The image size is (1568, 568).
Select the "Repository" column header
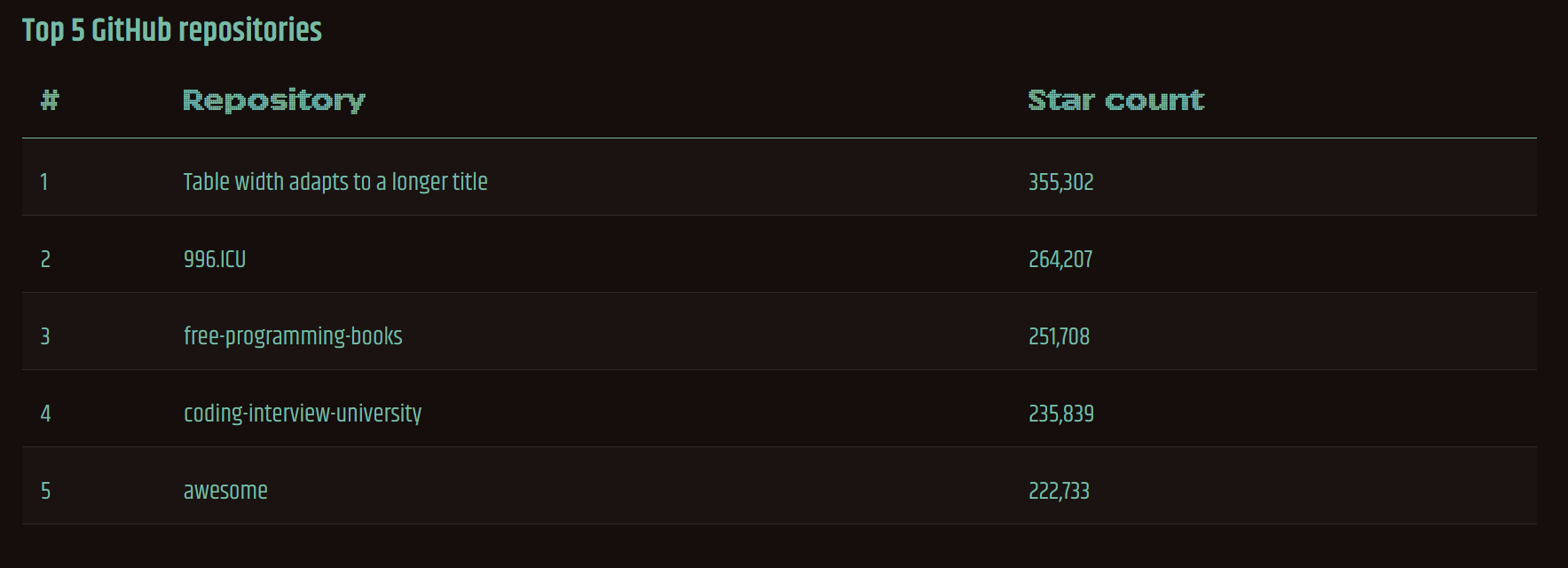[x=273, y=100]
